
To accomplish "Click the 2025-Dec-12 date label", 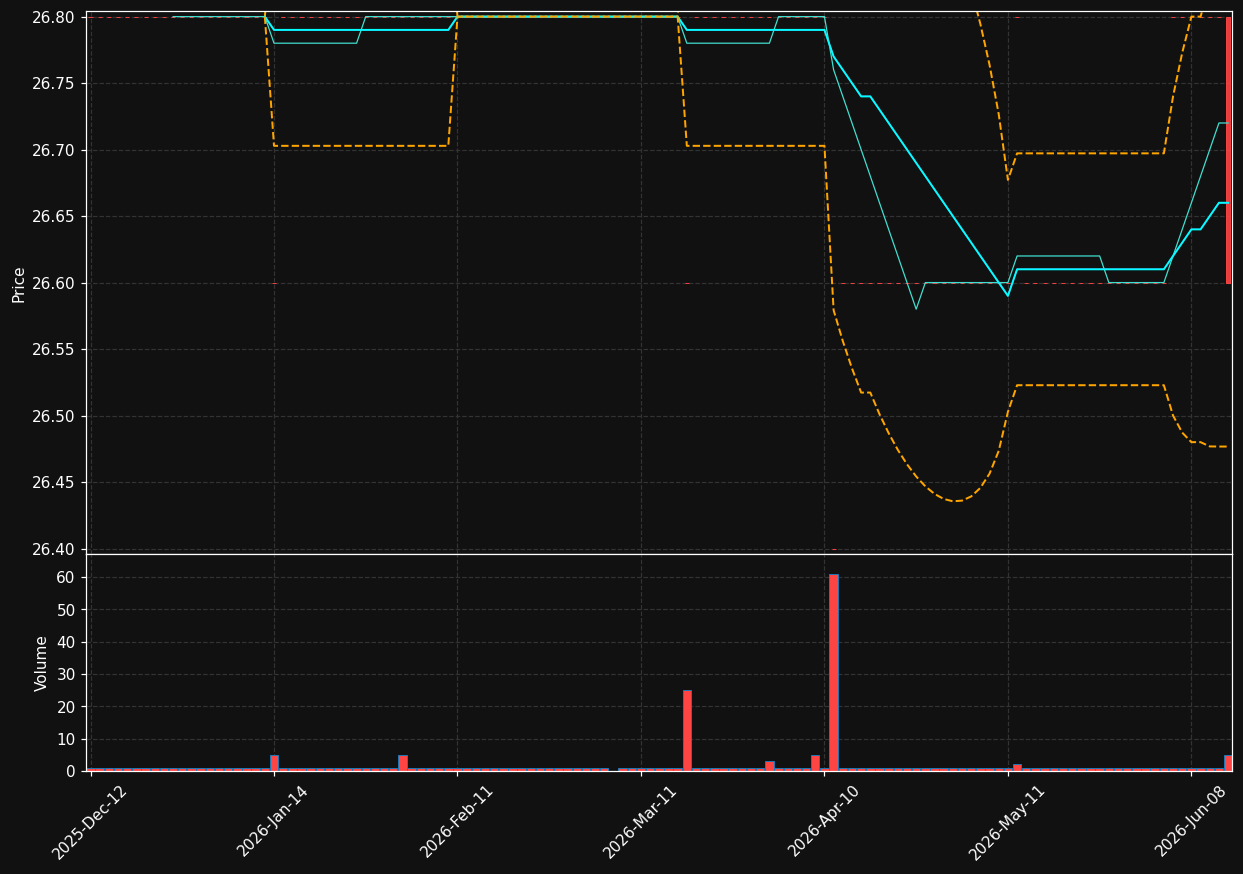I will coord(90,821).
